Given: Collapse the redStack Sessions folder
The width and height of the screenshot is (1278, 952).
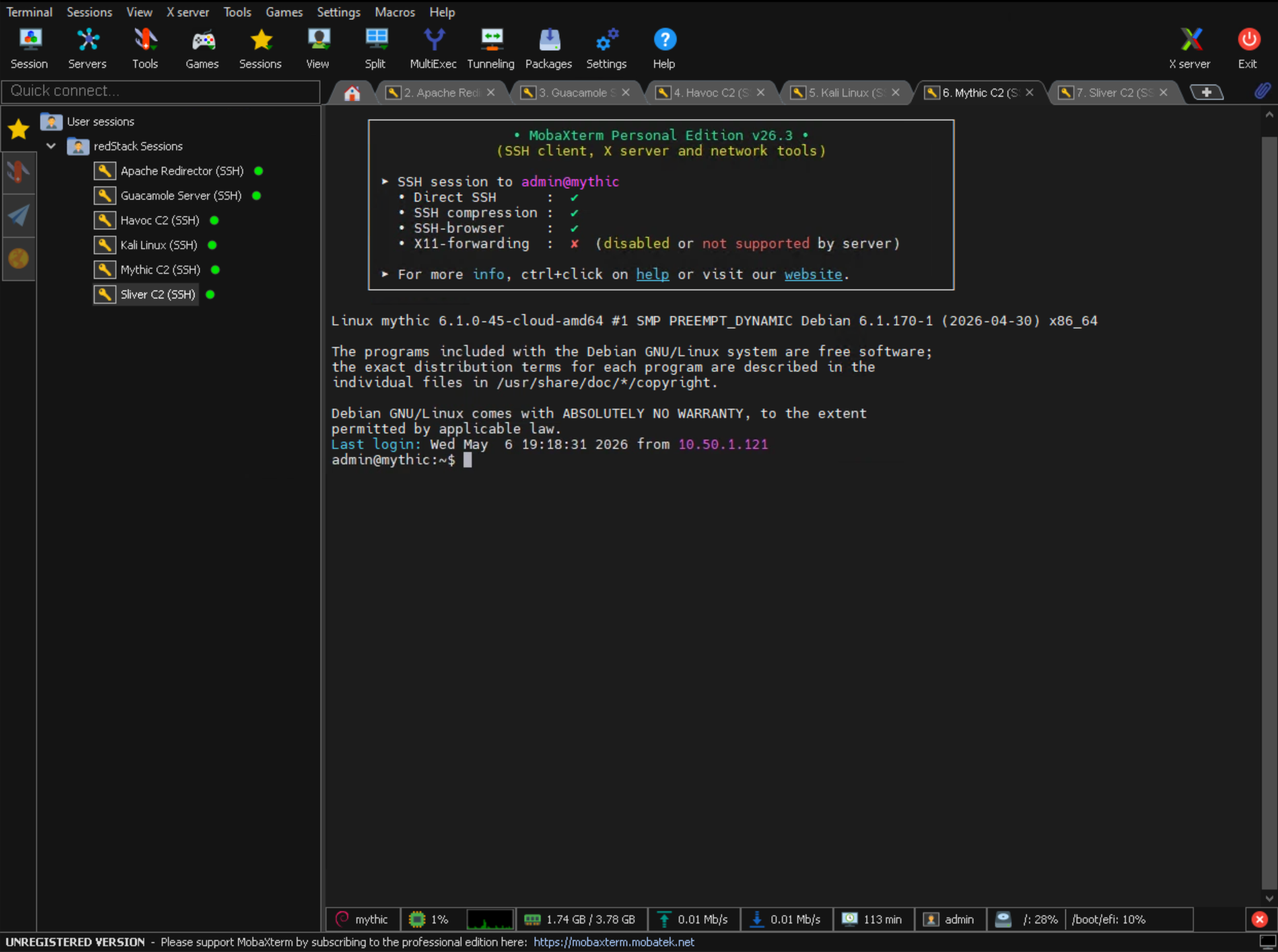Looking at the screenshot, I should (51, 146).
